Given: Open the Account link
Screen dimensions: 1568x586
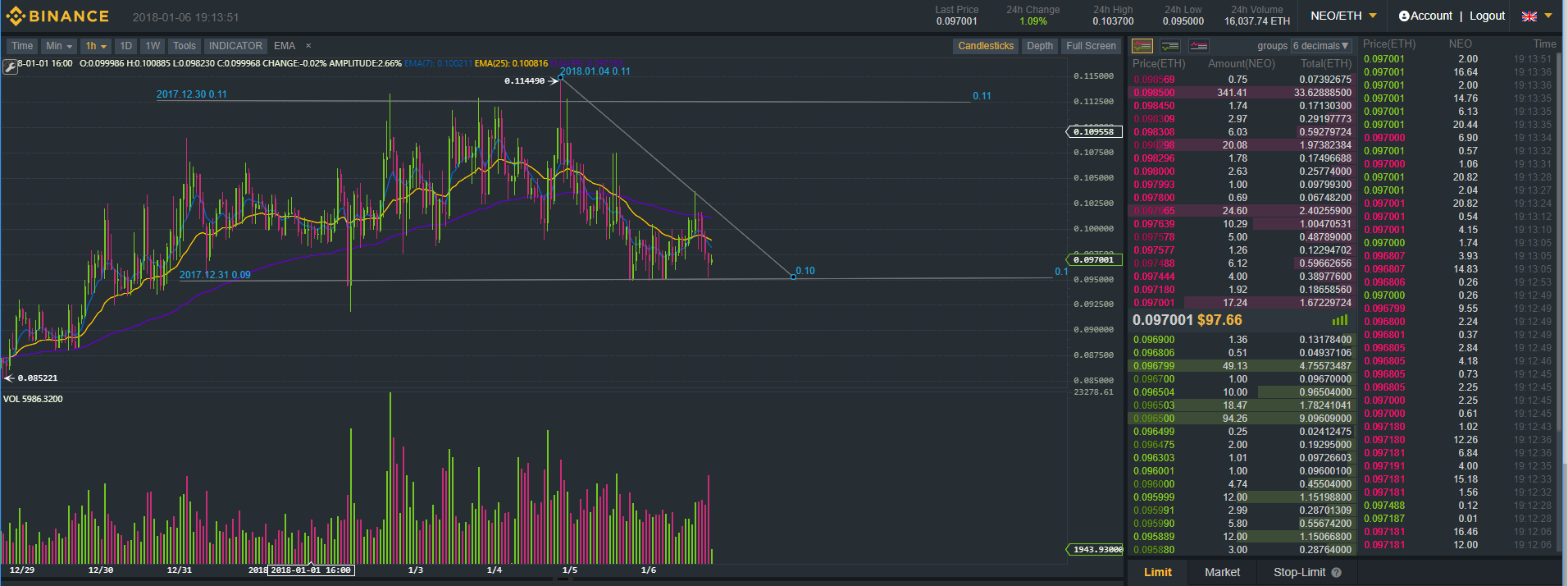Looking at the screenshot, I should click(1425, 16).
